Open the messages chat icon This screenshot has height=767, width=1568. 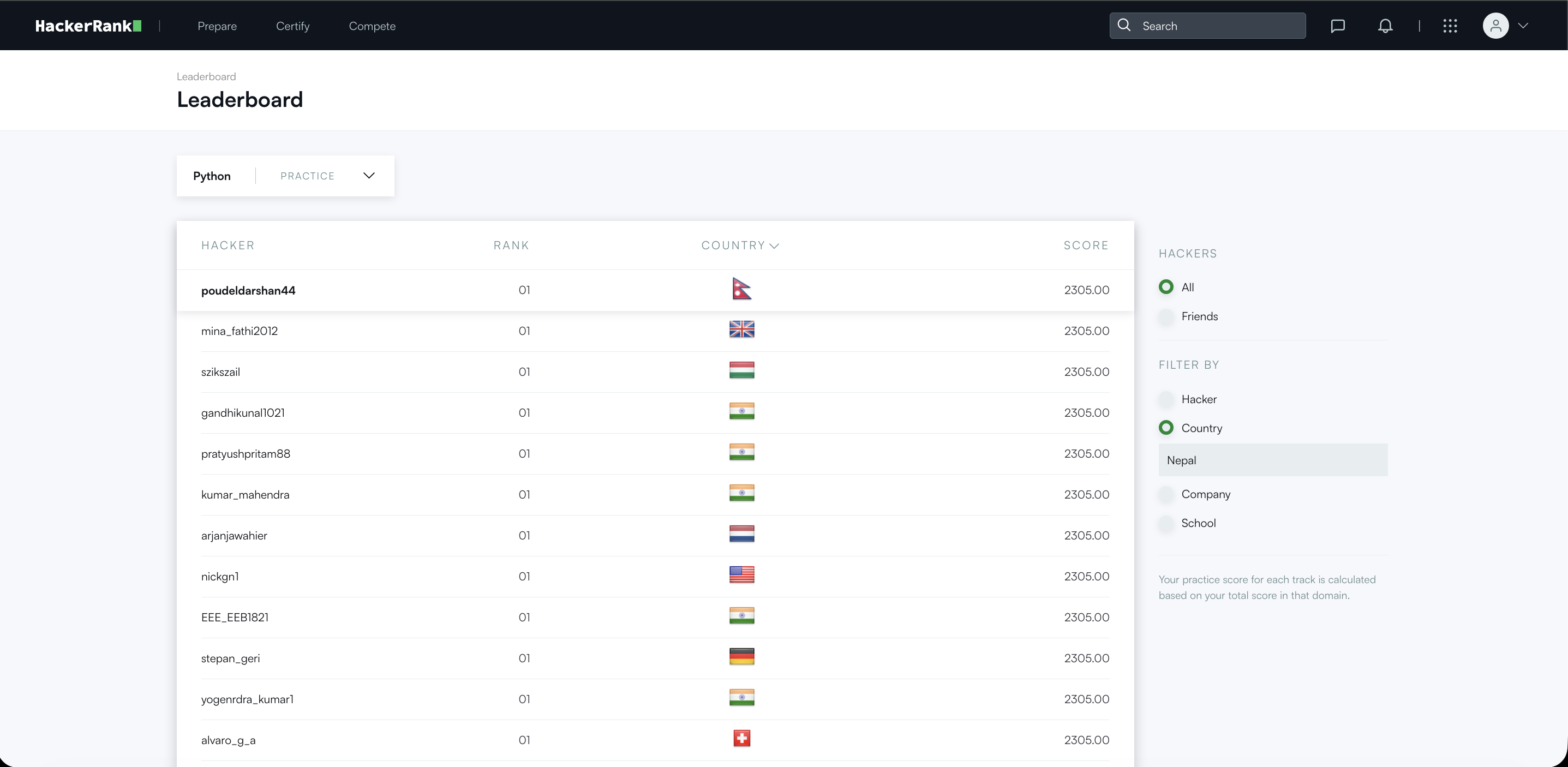(x=1337, y=26)
